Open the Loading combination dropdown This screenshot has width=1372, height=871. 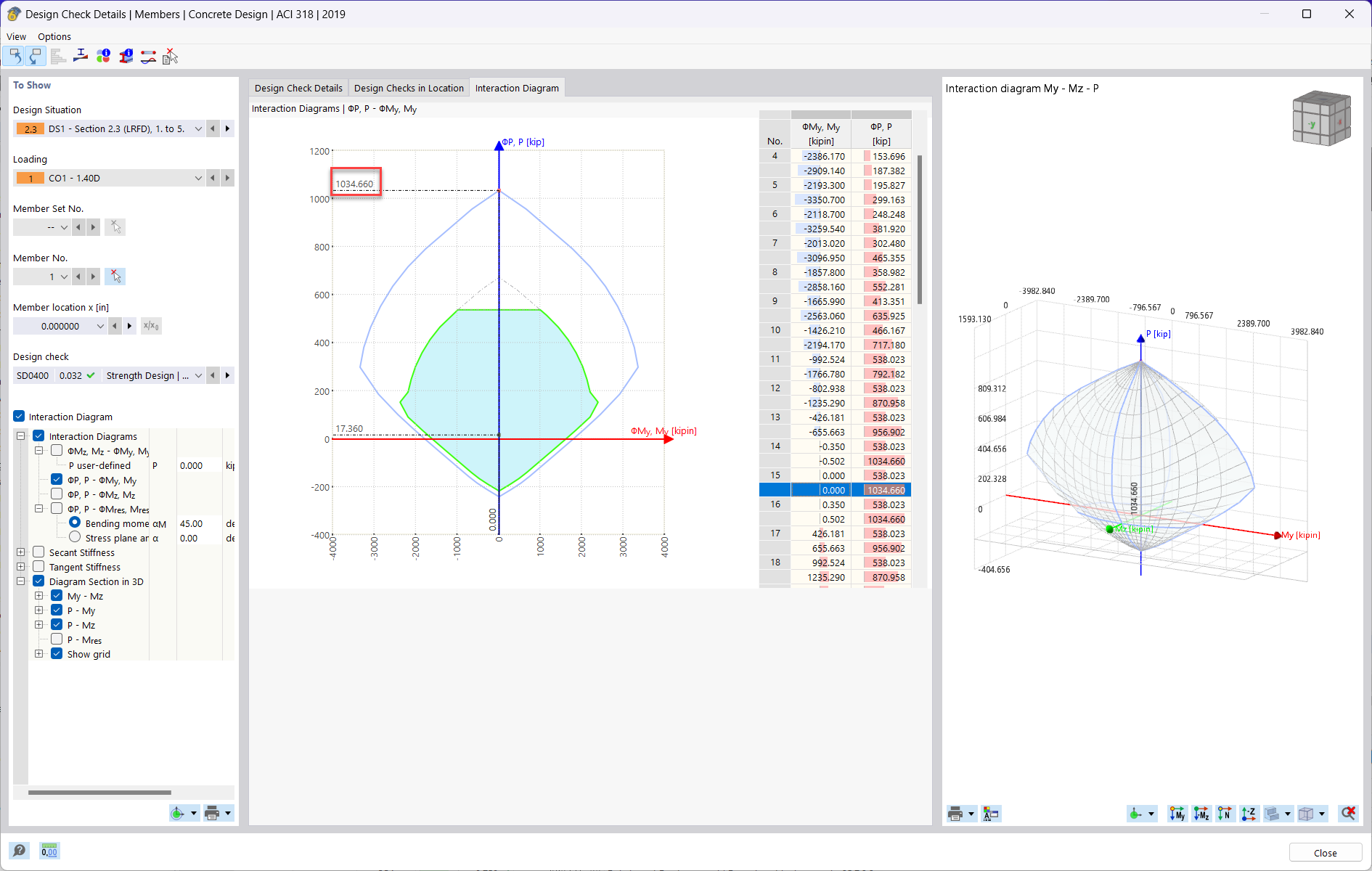point(198,178)
